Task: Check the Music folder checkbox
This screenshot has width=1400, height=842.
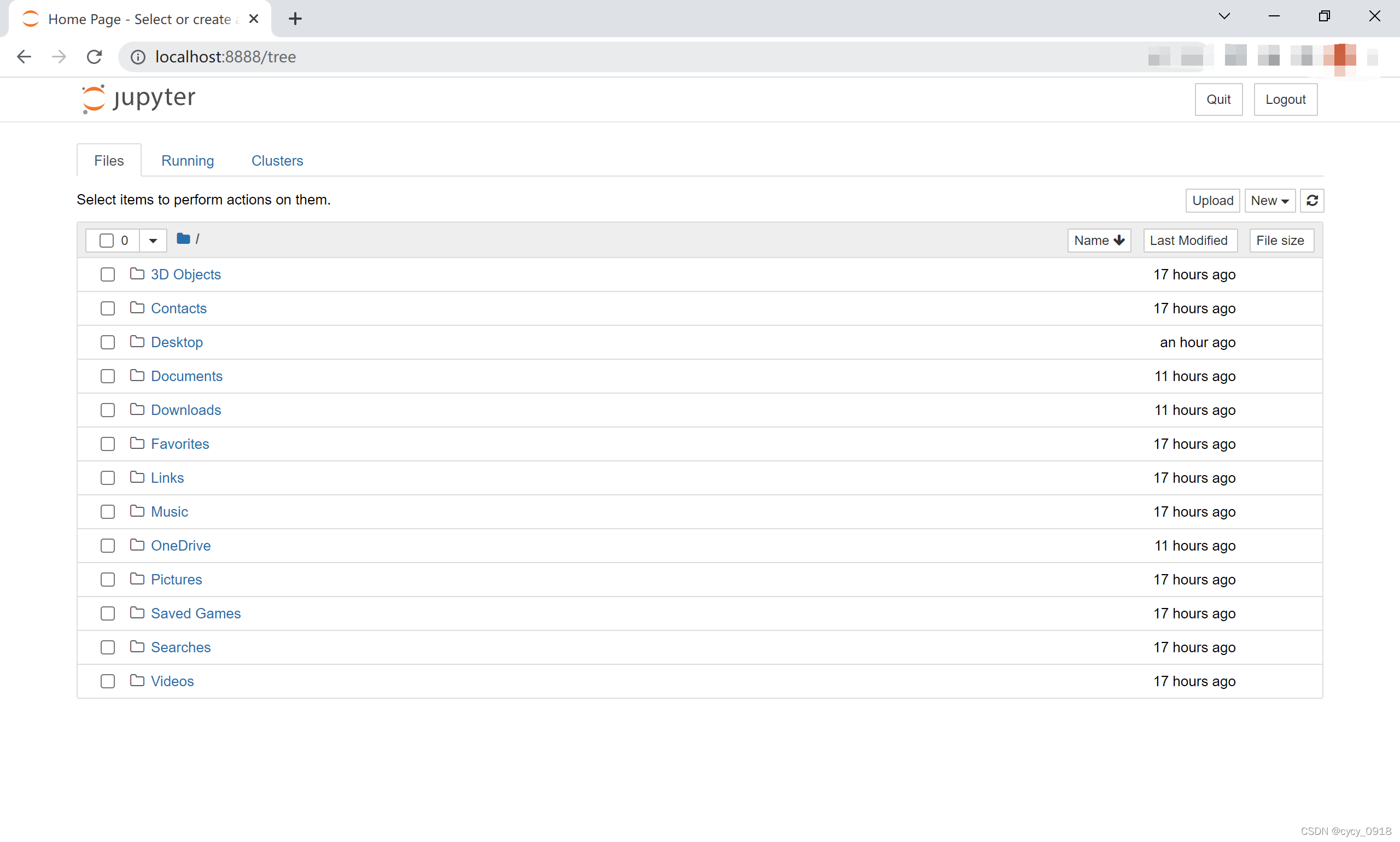Action: pos(107,512)
